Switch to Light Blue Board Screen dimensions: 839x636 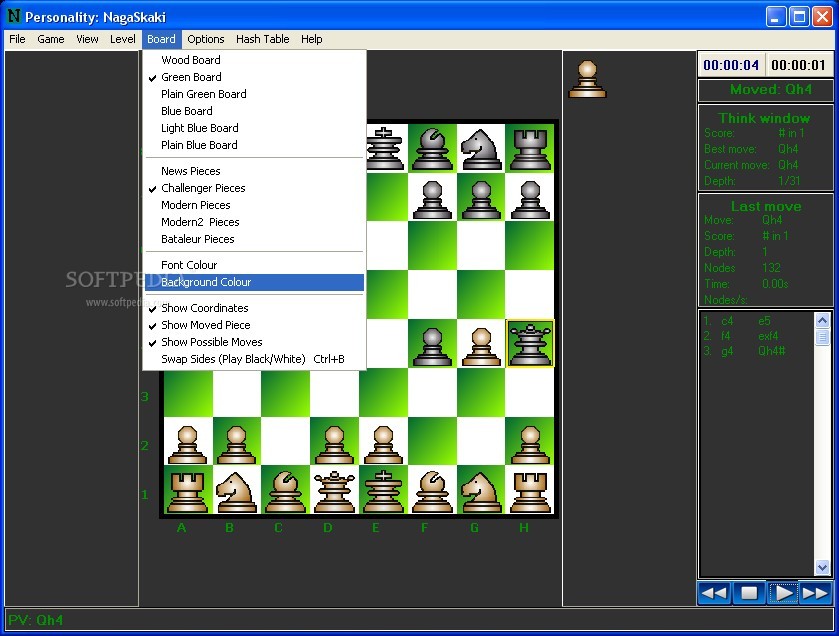point(255,128)
